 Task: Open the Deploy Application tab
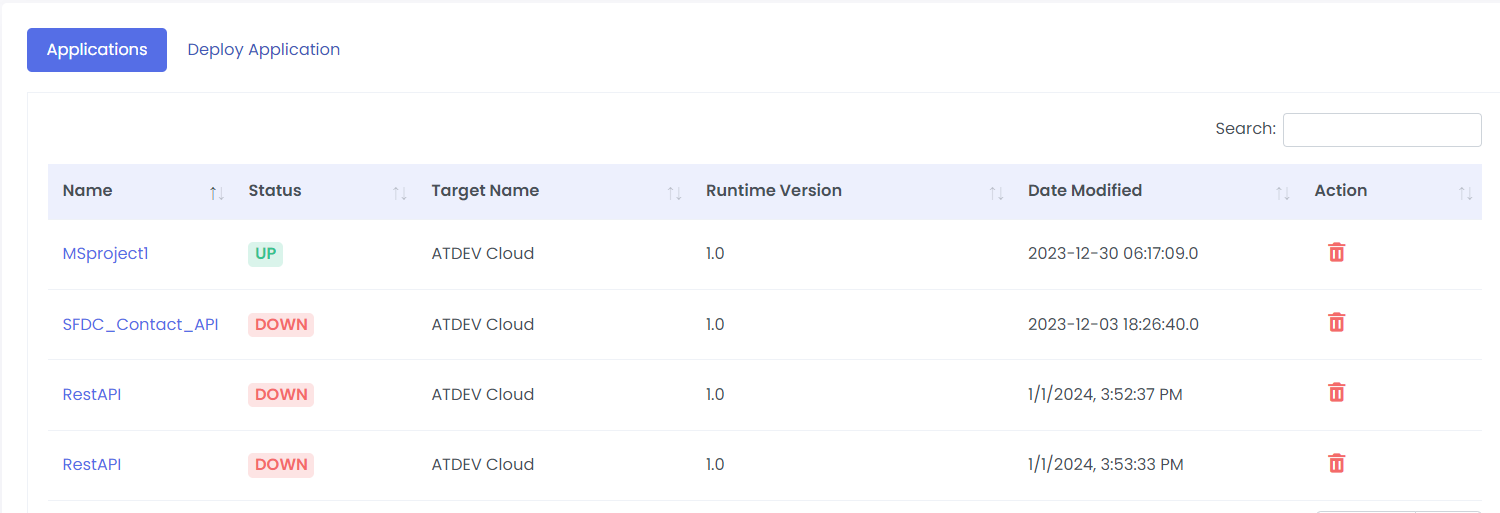click(264, 50)
